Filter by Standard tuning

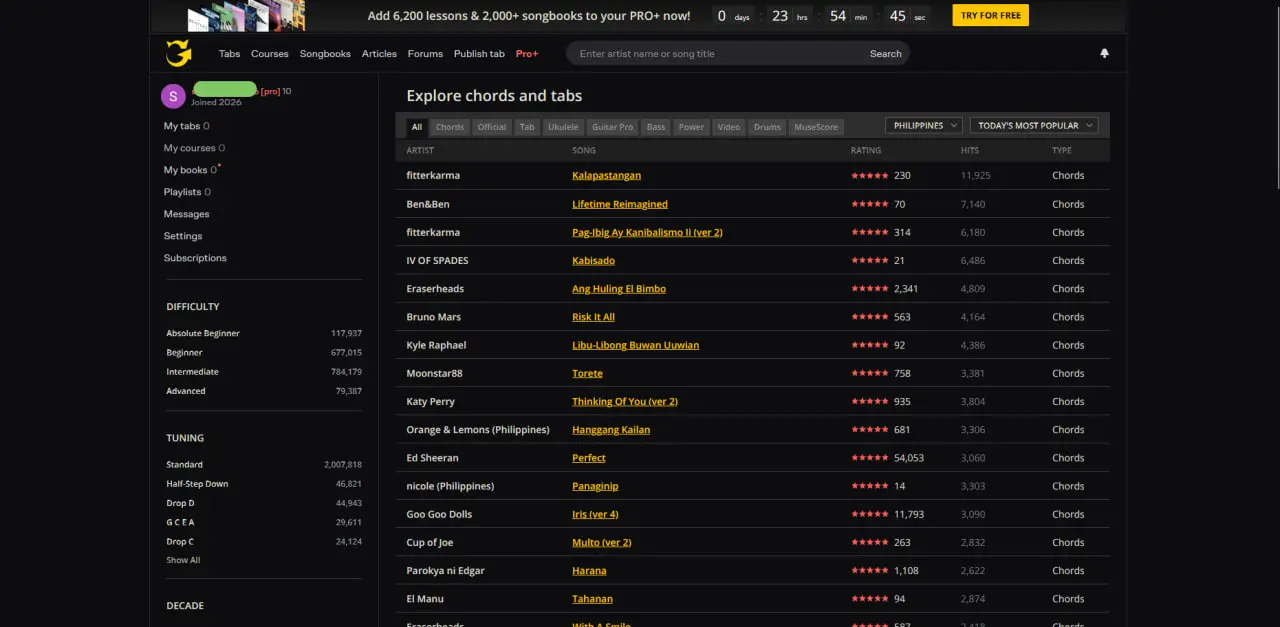click(184, 465)
